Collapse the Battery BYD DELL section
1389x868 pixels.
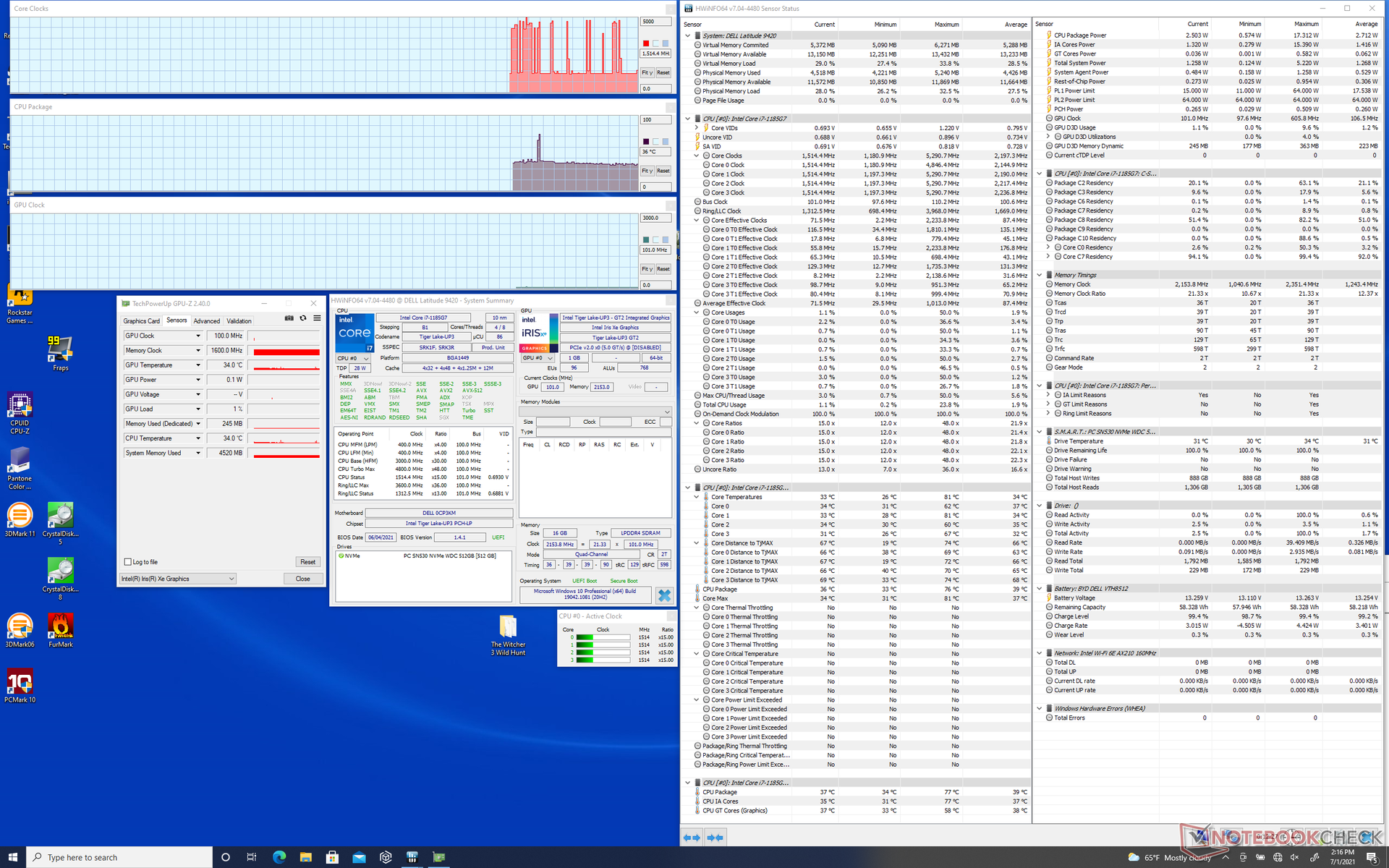(1040, 589)
